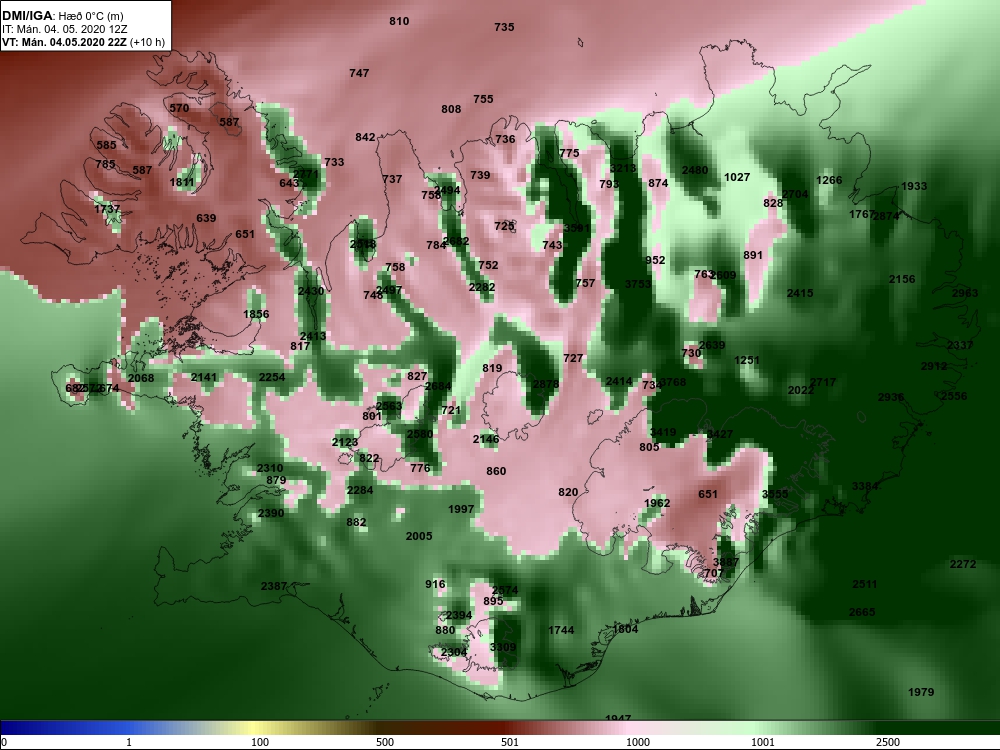Image resolution: width=1000 pixels, height=750 pixels.
Task: Click the legend label '1001'
Action: coord(763,742)
